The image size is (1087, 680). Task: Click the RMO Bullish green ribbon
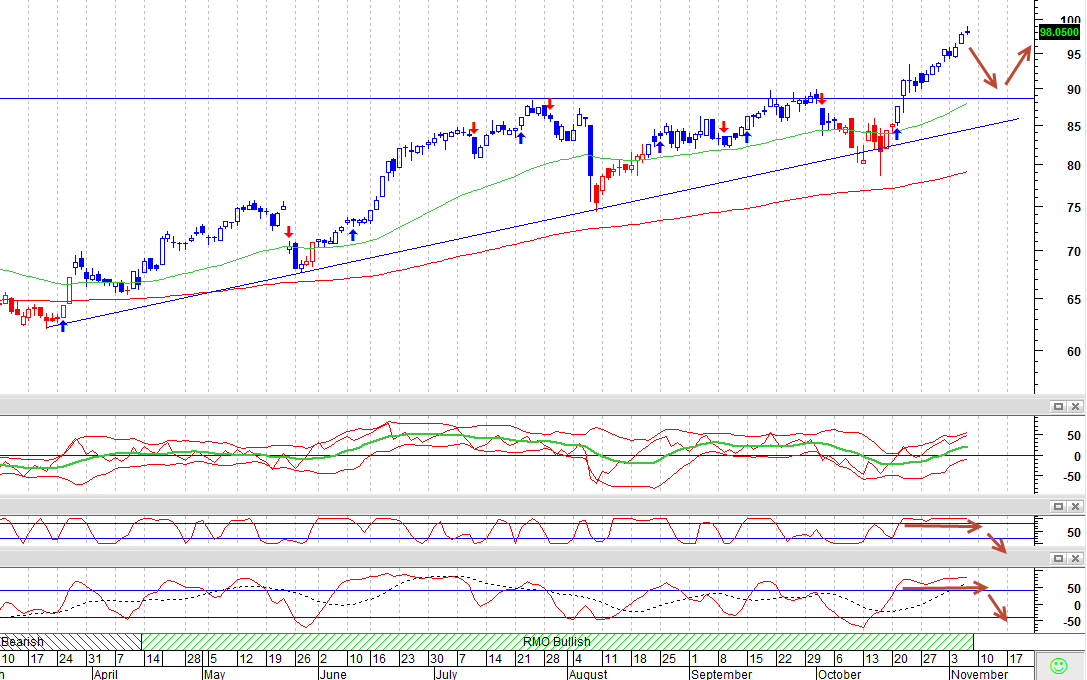(557, 641)
